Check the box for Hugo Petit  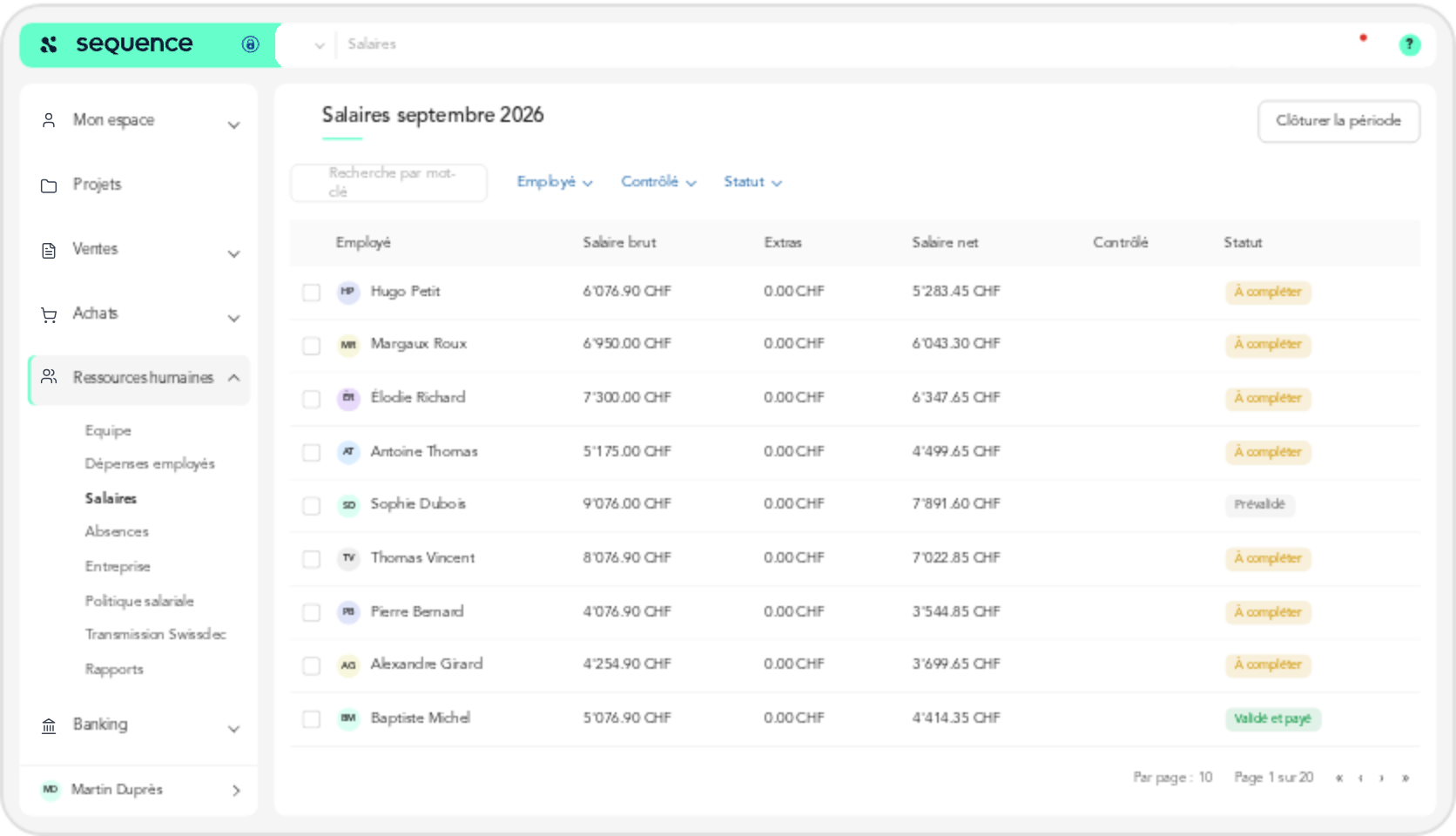[x=311, y=293]
